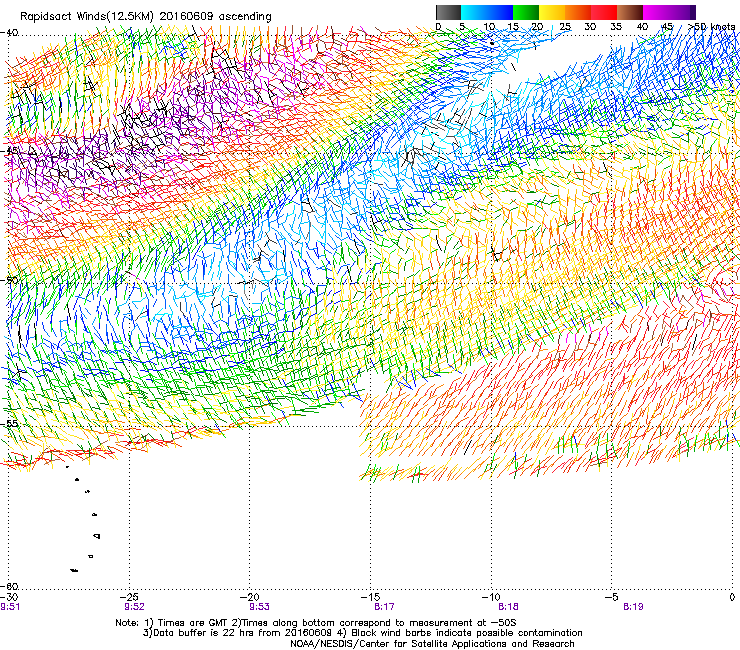This screenshot has height=650, width=740.
Task: Select the legend scale label '10' under the color bar
Action: click(x=489, y=27)
